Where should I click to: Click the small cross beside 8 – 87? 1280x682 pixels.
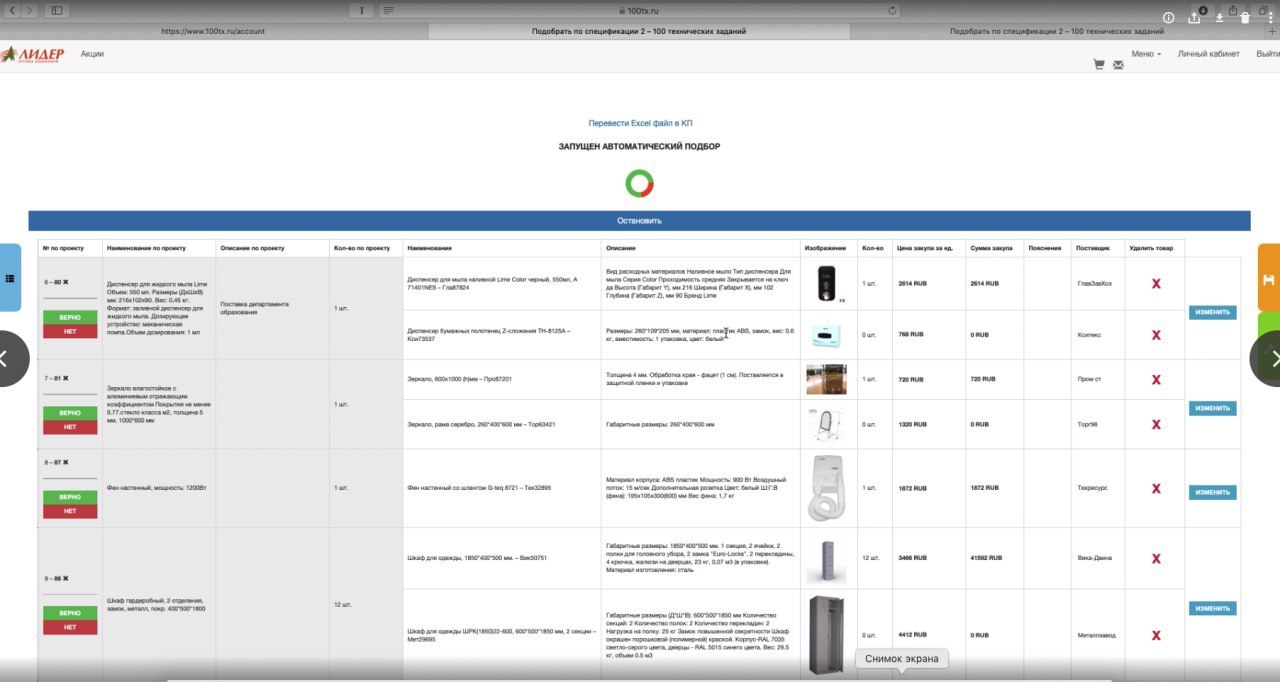tap(66, 462)
